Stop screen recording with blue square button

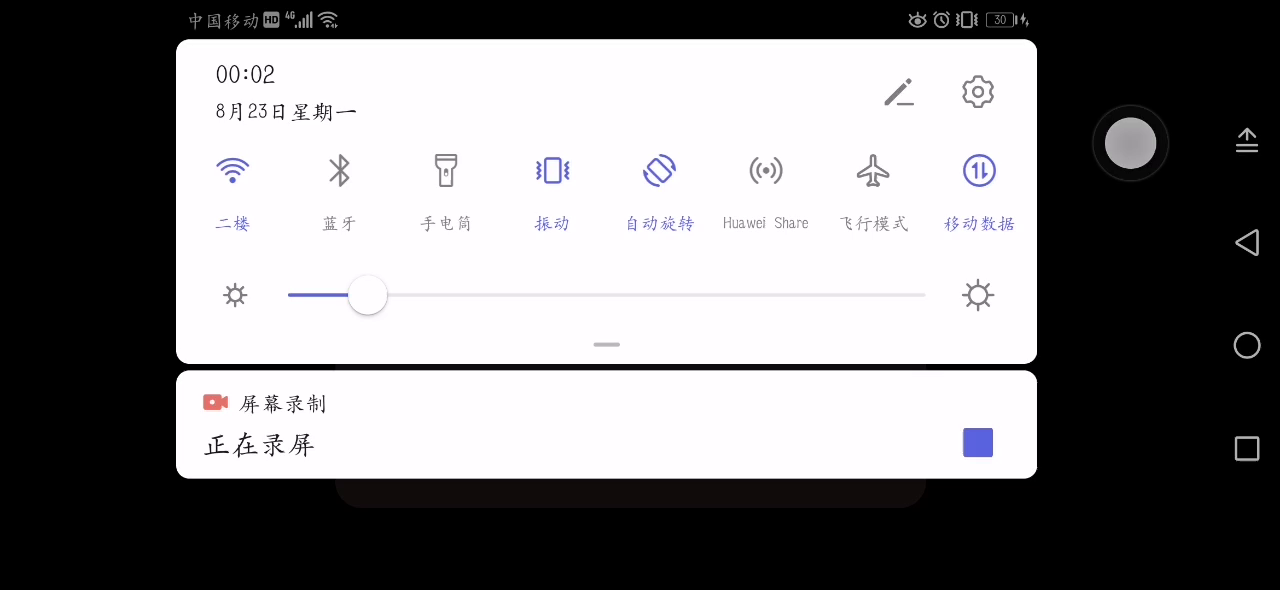click(978, 443)
